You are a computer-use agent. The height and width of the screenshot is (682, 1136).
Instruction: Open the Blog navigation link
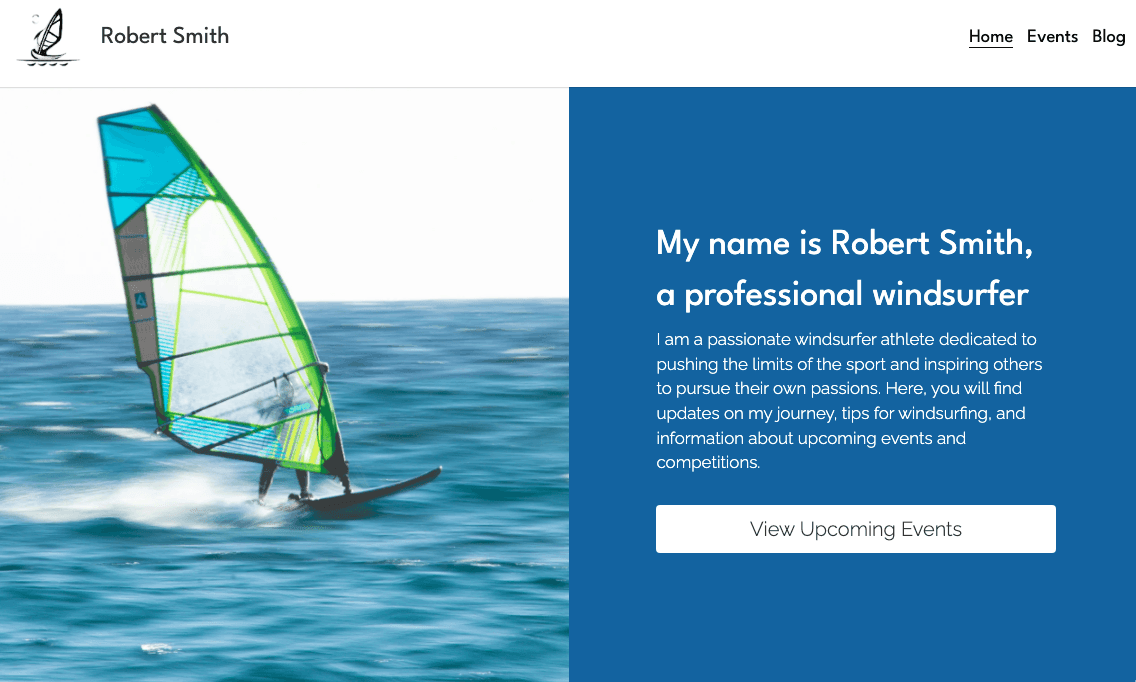(1108, 37)
